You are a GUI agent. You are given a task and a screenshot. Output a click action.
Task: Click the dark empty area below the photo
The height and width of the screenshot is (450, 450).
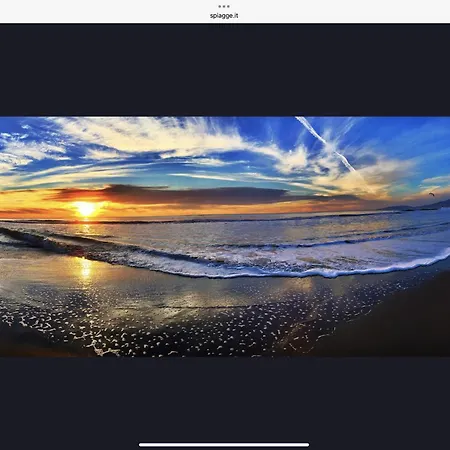225,398
